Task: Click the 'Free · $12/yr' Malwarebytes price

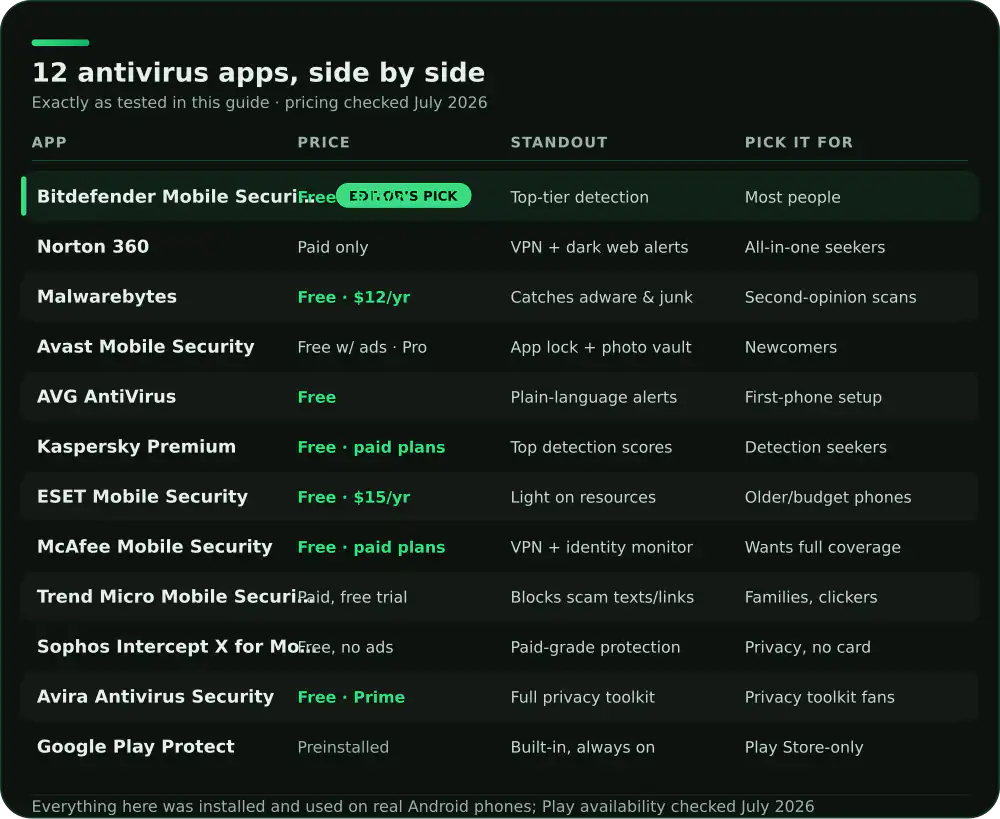Action: pos(354,297)
